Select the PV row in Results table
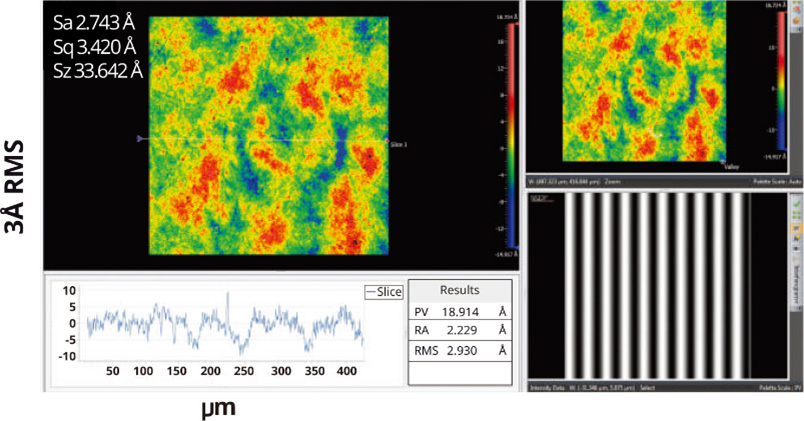Image resolution: width=804 pixels, height=421 pixels. coord(460,311)
